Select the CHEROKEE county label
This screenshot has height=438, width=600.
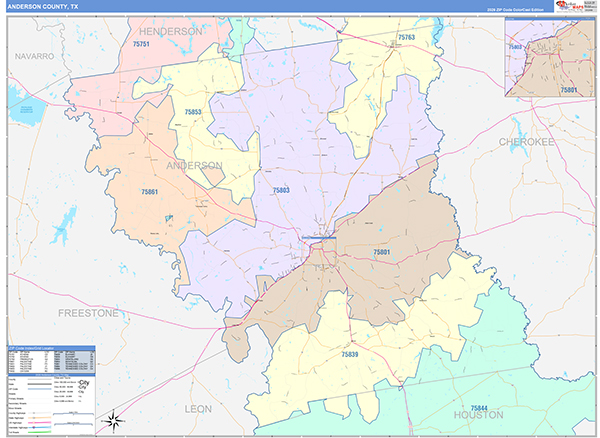pyautogui.click(x=527, y=143)
